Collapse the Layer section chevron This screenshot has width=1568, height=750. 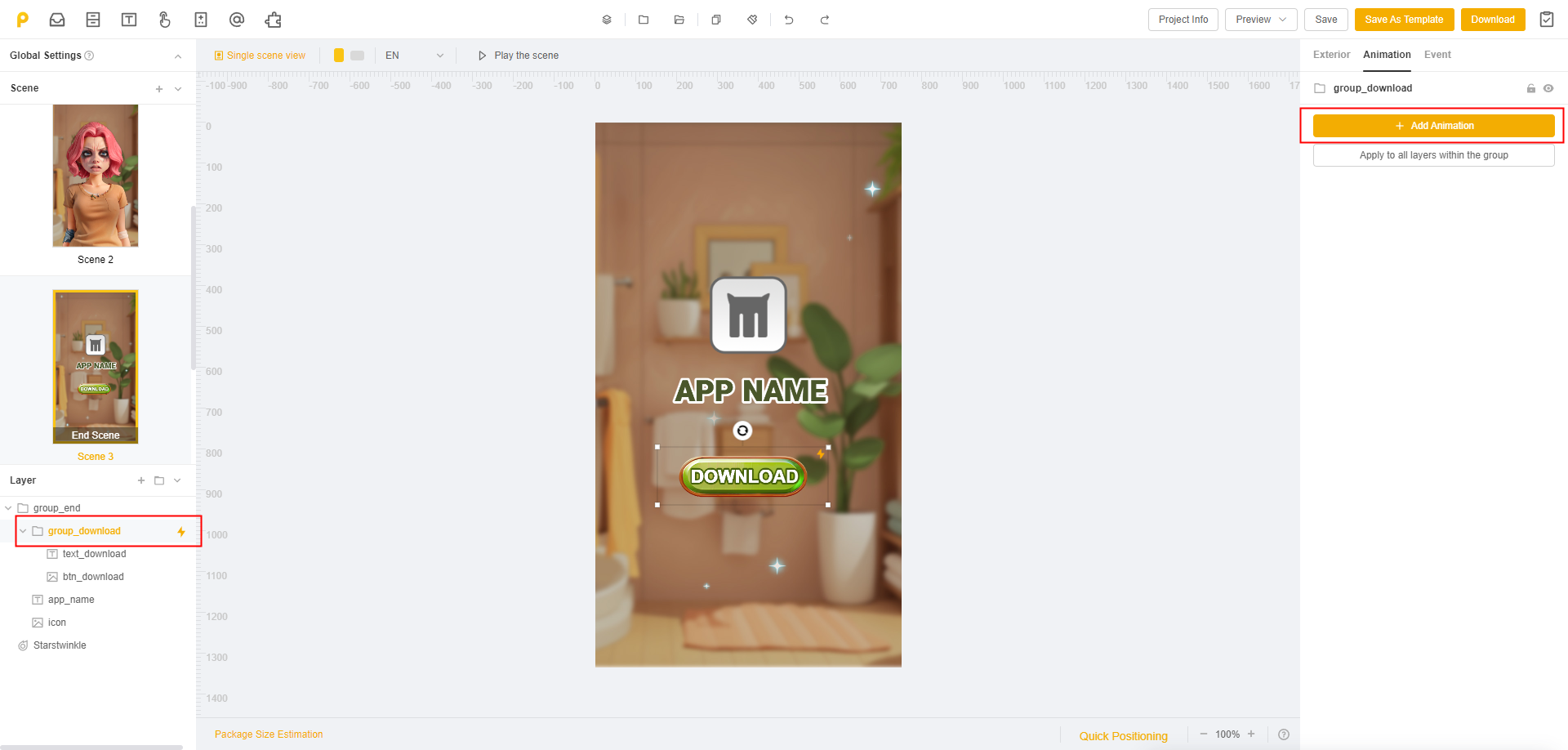pyautogui.click(x=177, y=480)
